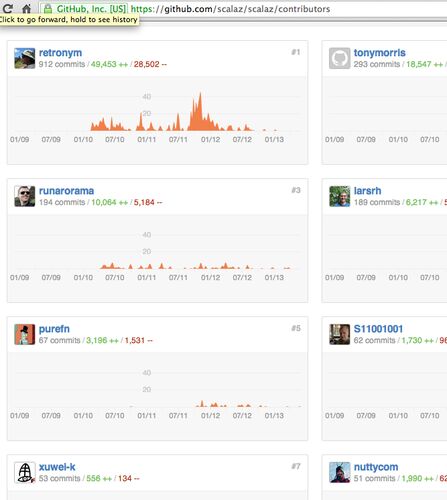Viewport: 447px width, 500px height.
Task: Open runarorama's avatar image
Action: coord(25,196)
